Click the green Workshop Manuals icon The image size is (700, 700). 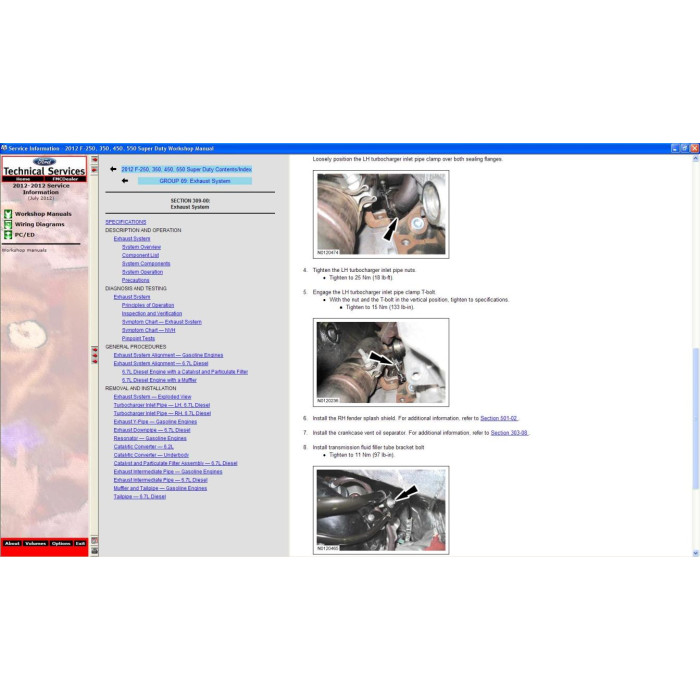(8, 214)
